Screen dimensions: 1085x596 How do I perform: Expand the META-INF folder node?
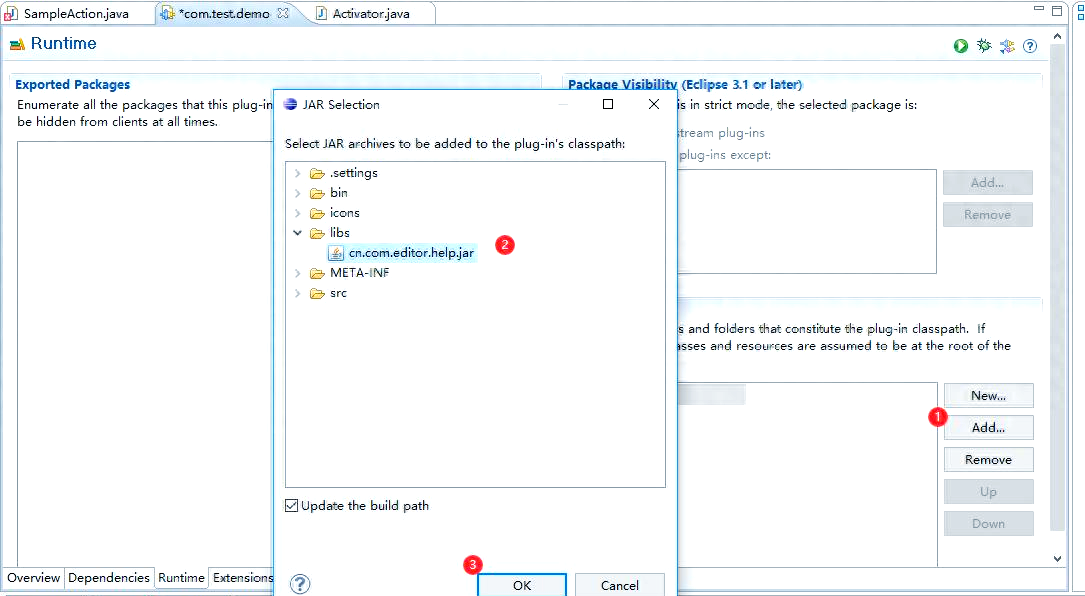(298, 273)
